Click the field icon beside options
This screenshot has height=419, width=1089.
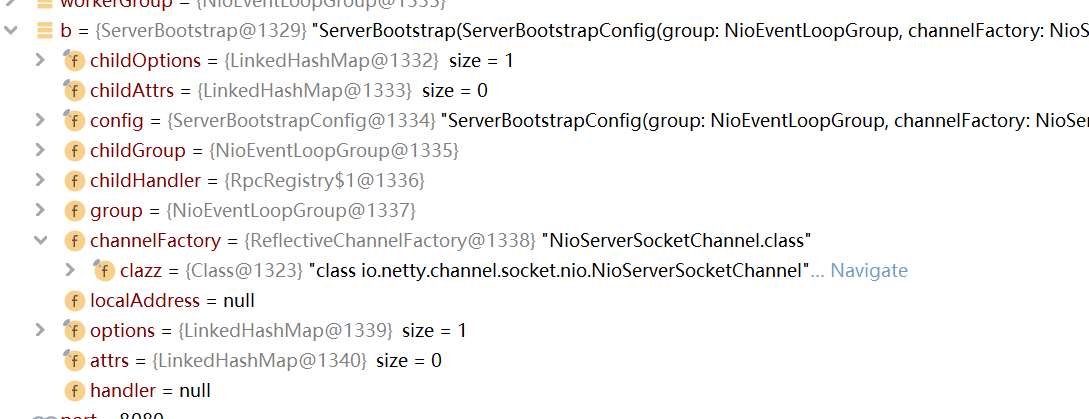74,331
